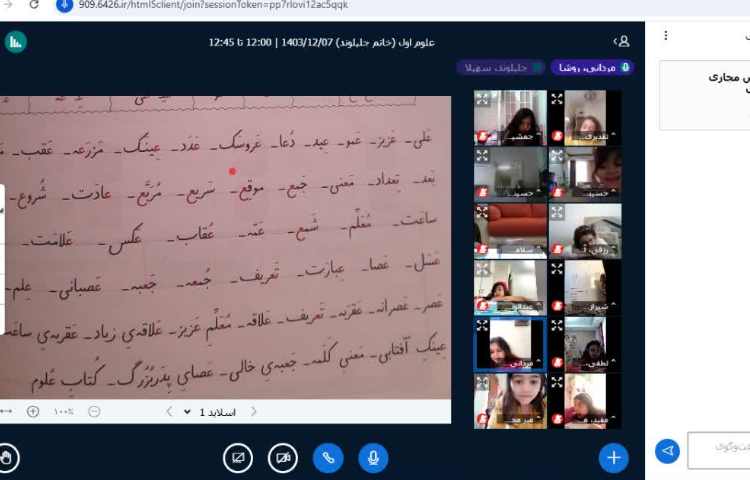Select the browser address bar URL
This screenshot has width=750, height=480.
[213, 5]
